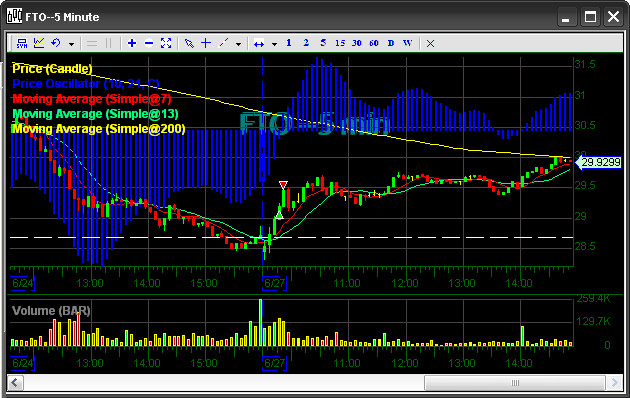The width and height of the screenshot is (630, 398).
Task: Click the refresh/undo arrow icon
Action: coord(56,43)
